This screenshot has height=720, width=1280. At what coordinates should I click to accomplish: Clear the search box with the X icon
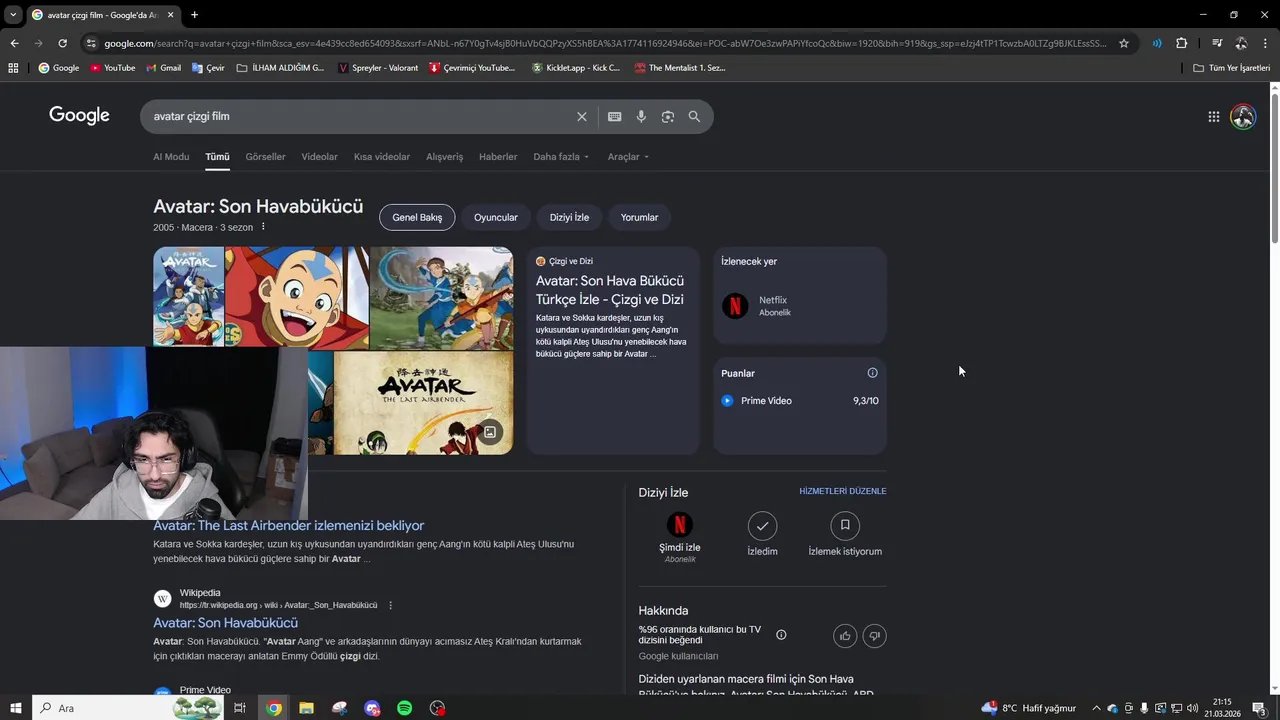point(581,117)
